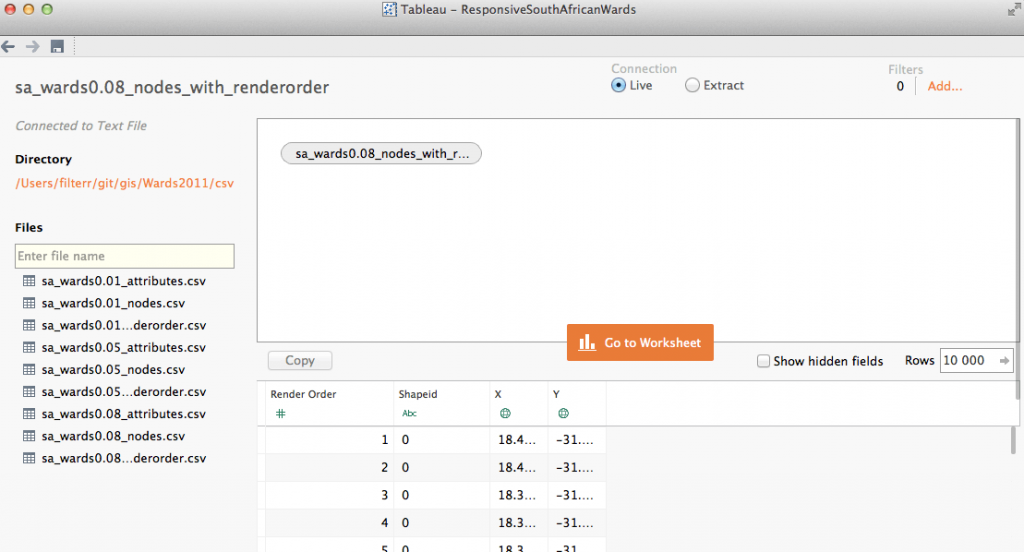Click table icon beside sa_wards0.01_attributes.csv

(x=29, y=281)
